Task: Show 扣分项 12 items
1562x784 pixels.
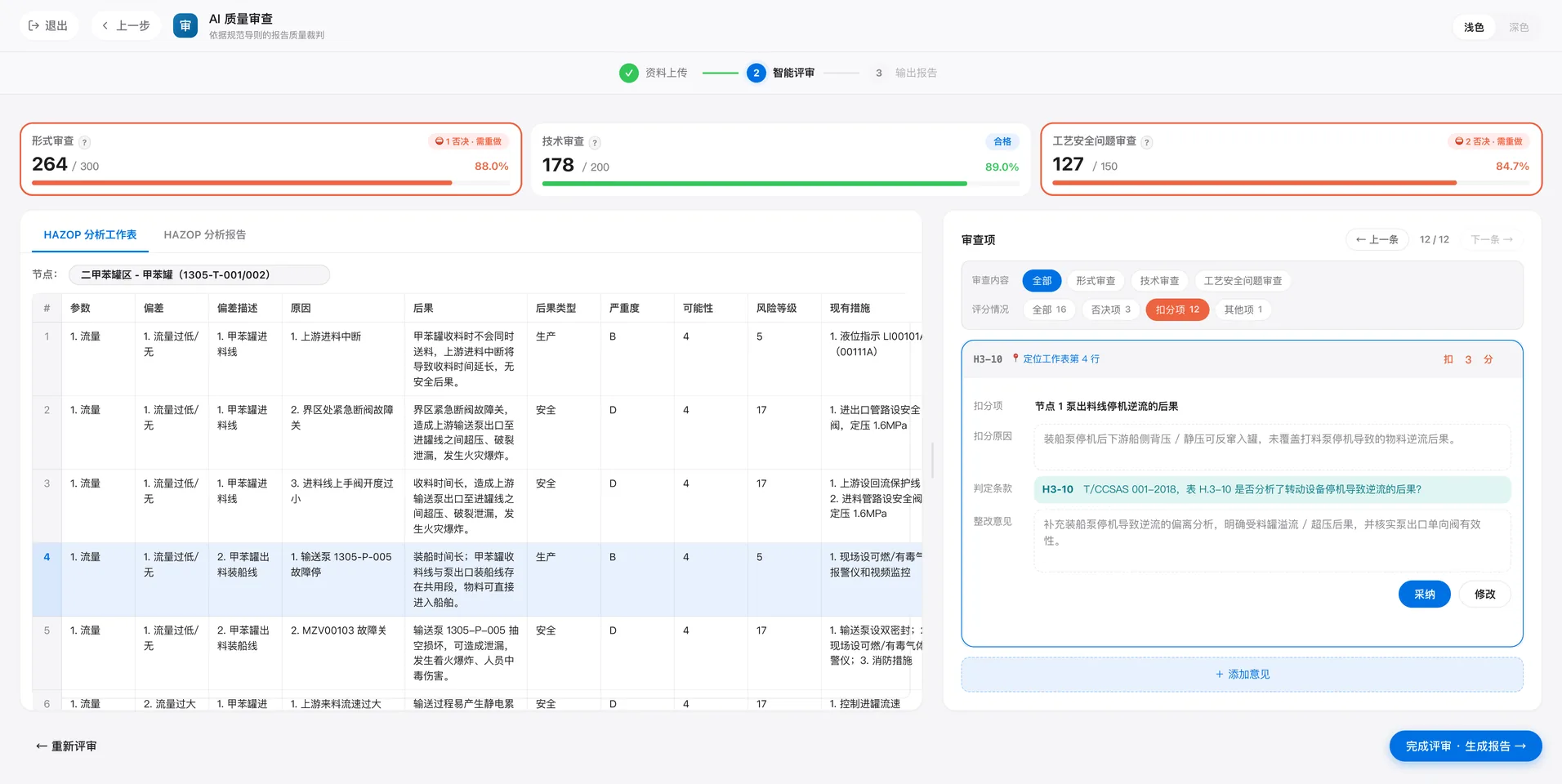Action: [1177, 310]
